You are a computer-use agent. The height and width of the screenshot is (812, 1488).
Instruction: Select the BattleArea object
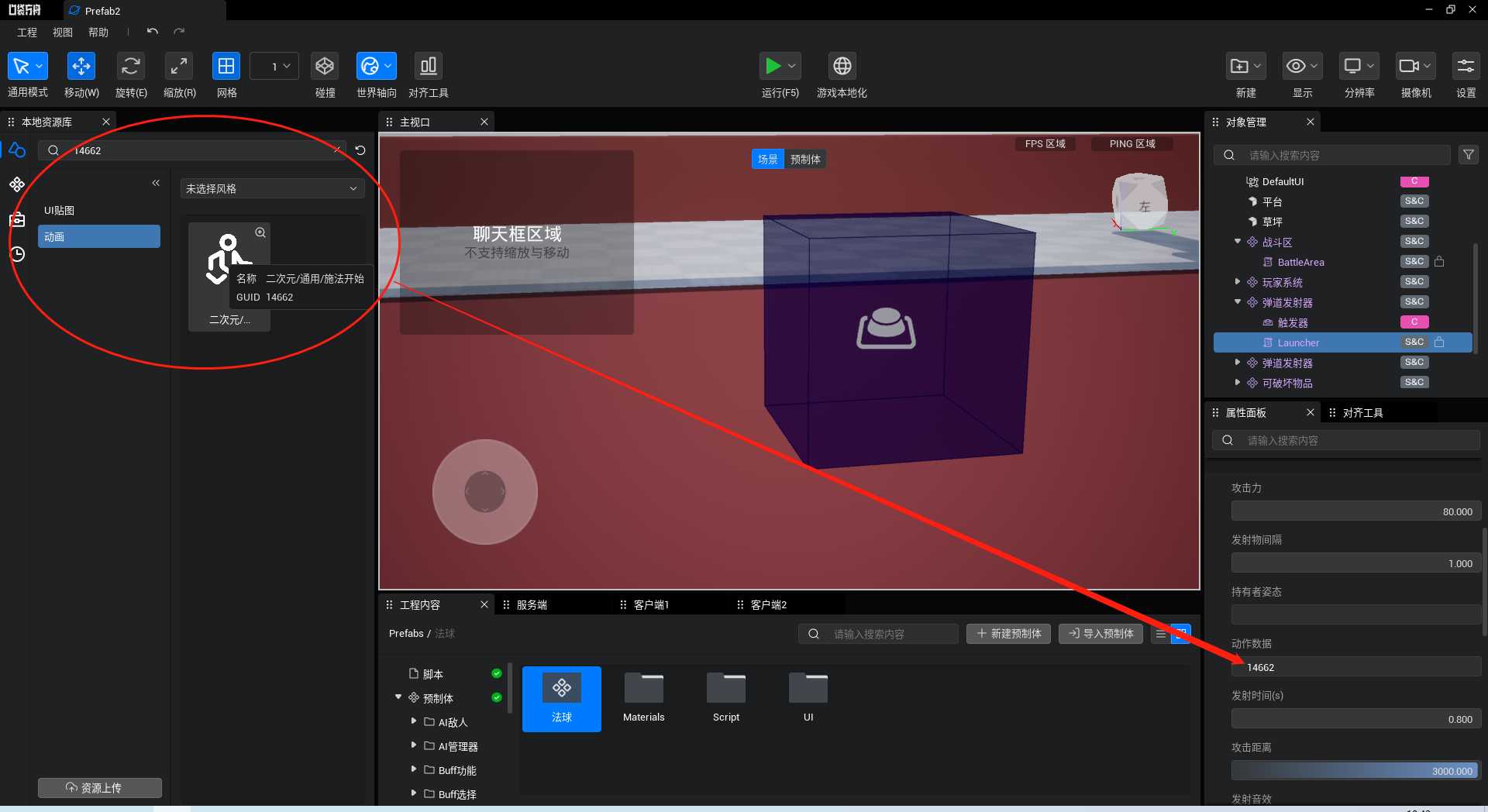coord(1300,262)
